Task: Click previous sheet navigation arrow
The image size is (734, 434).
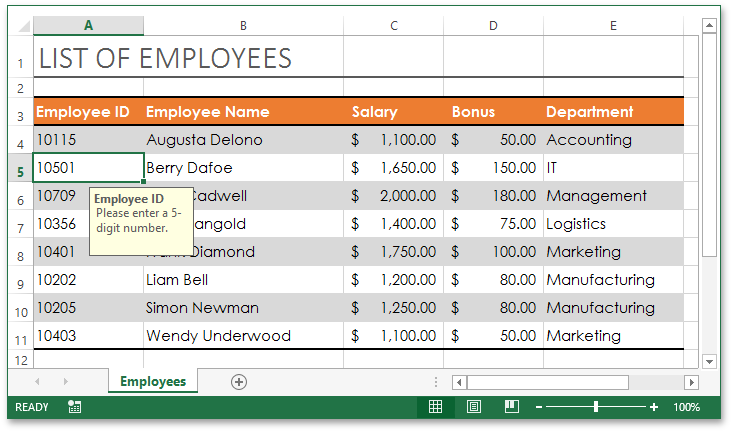Action: [x=37, y=382]
